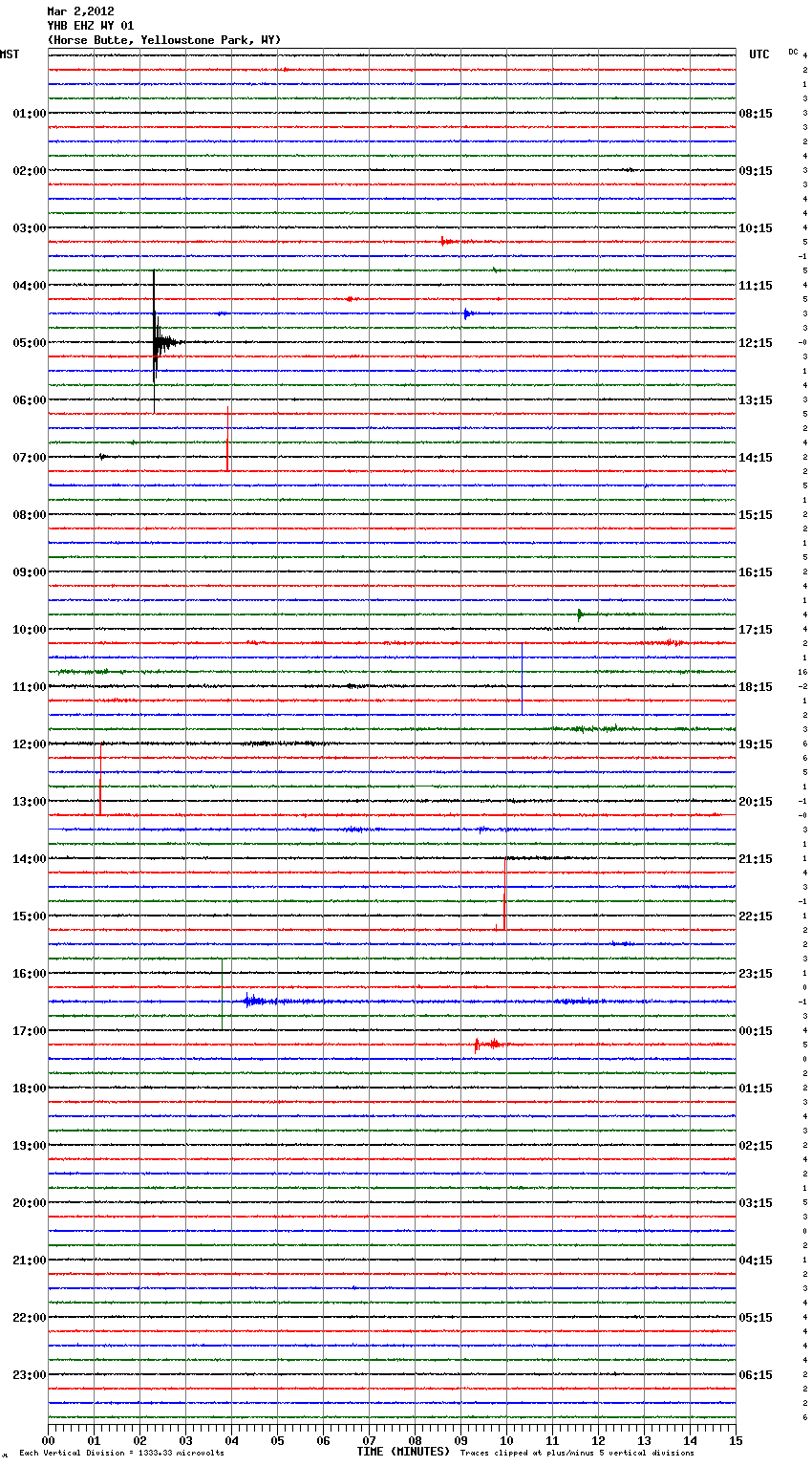
Task: Click the '04:15' UTC time label
Action: 756,1261
